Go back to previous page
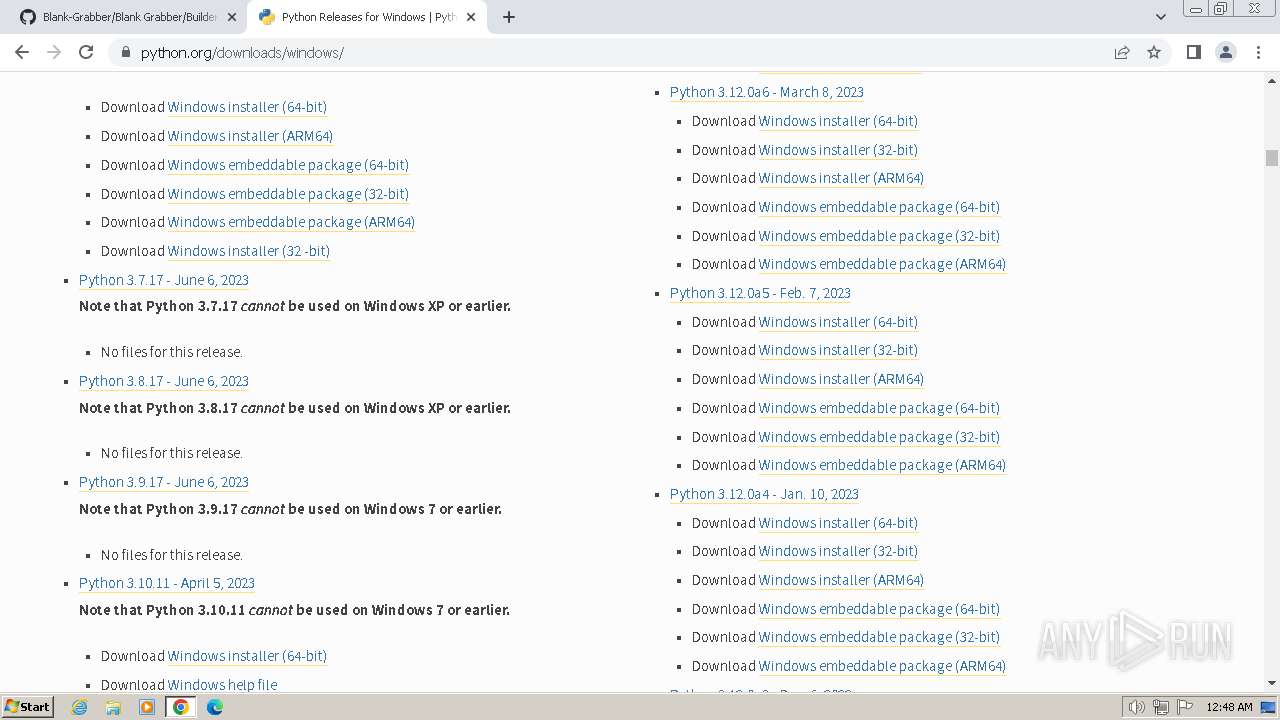This screenshot has height=720, width=1280. [x=22, y=52]
